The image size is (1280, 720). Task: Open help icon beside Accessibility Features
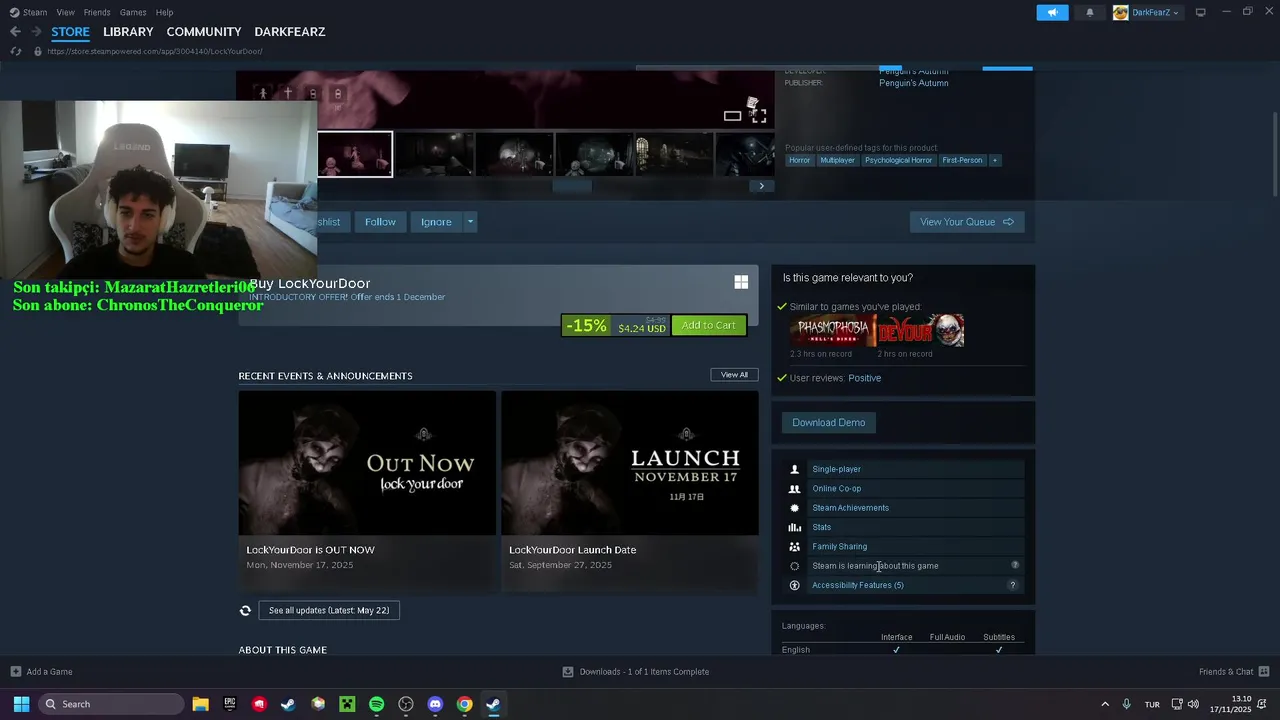[x=1012, y=585]
